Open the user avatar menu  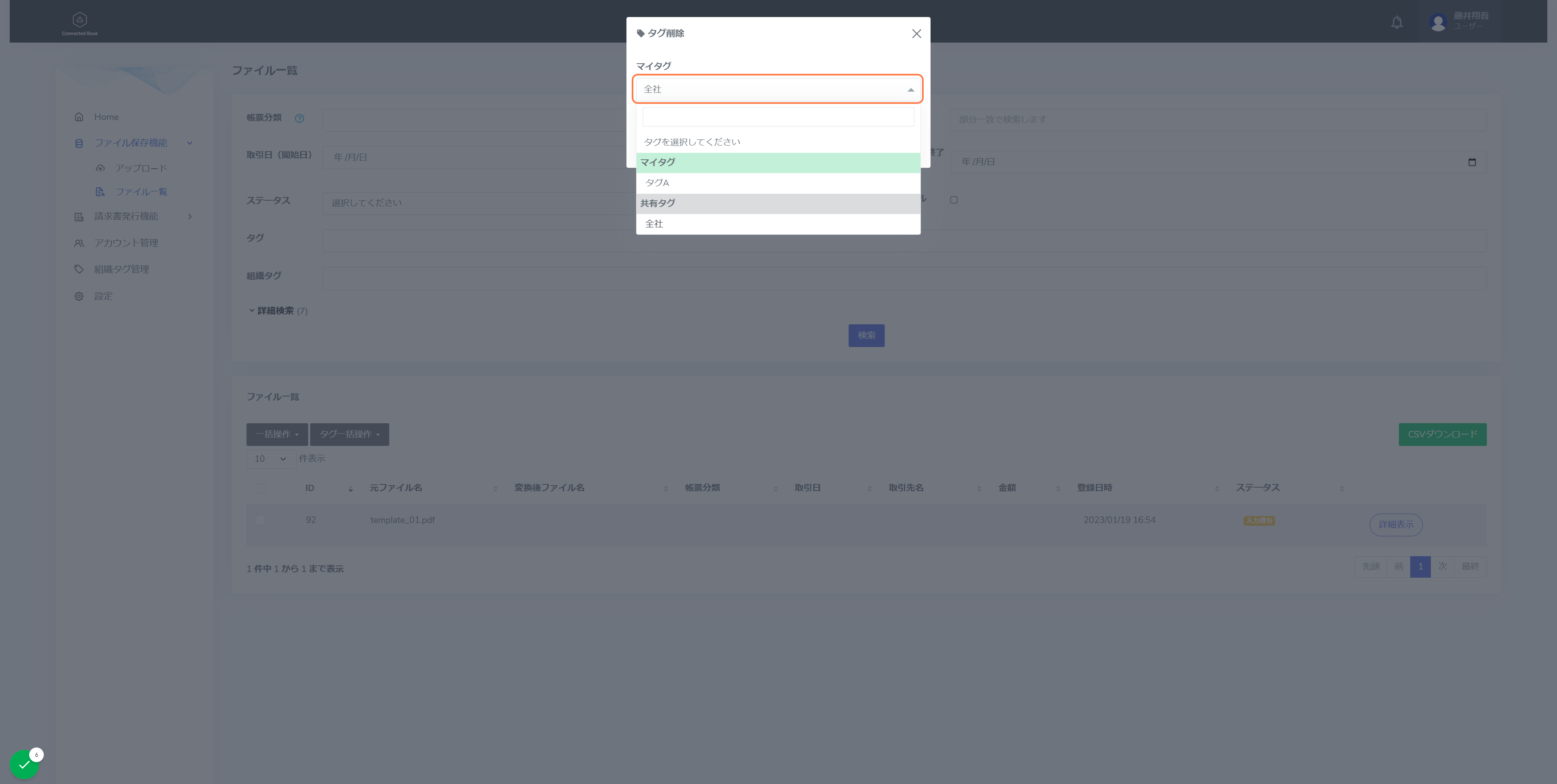[1438, 22]
